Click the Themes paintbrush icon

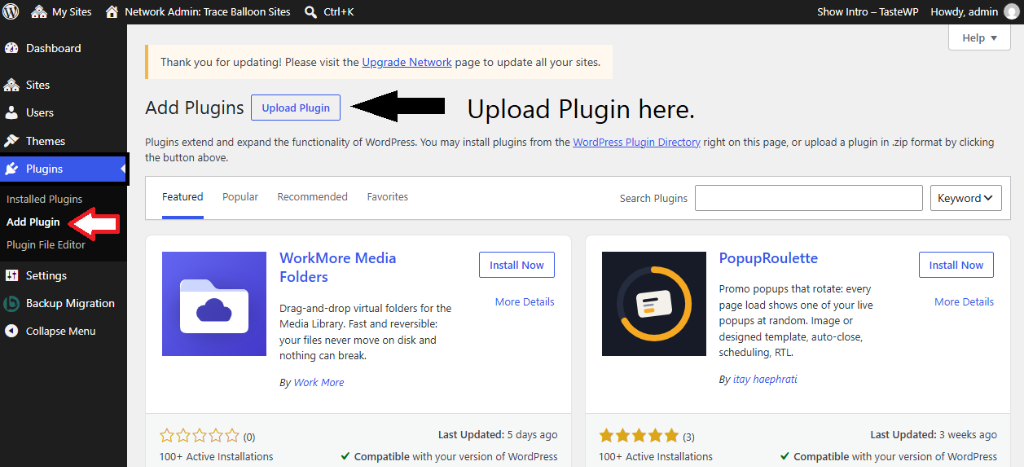tap(11, 141)
